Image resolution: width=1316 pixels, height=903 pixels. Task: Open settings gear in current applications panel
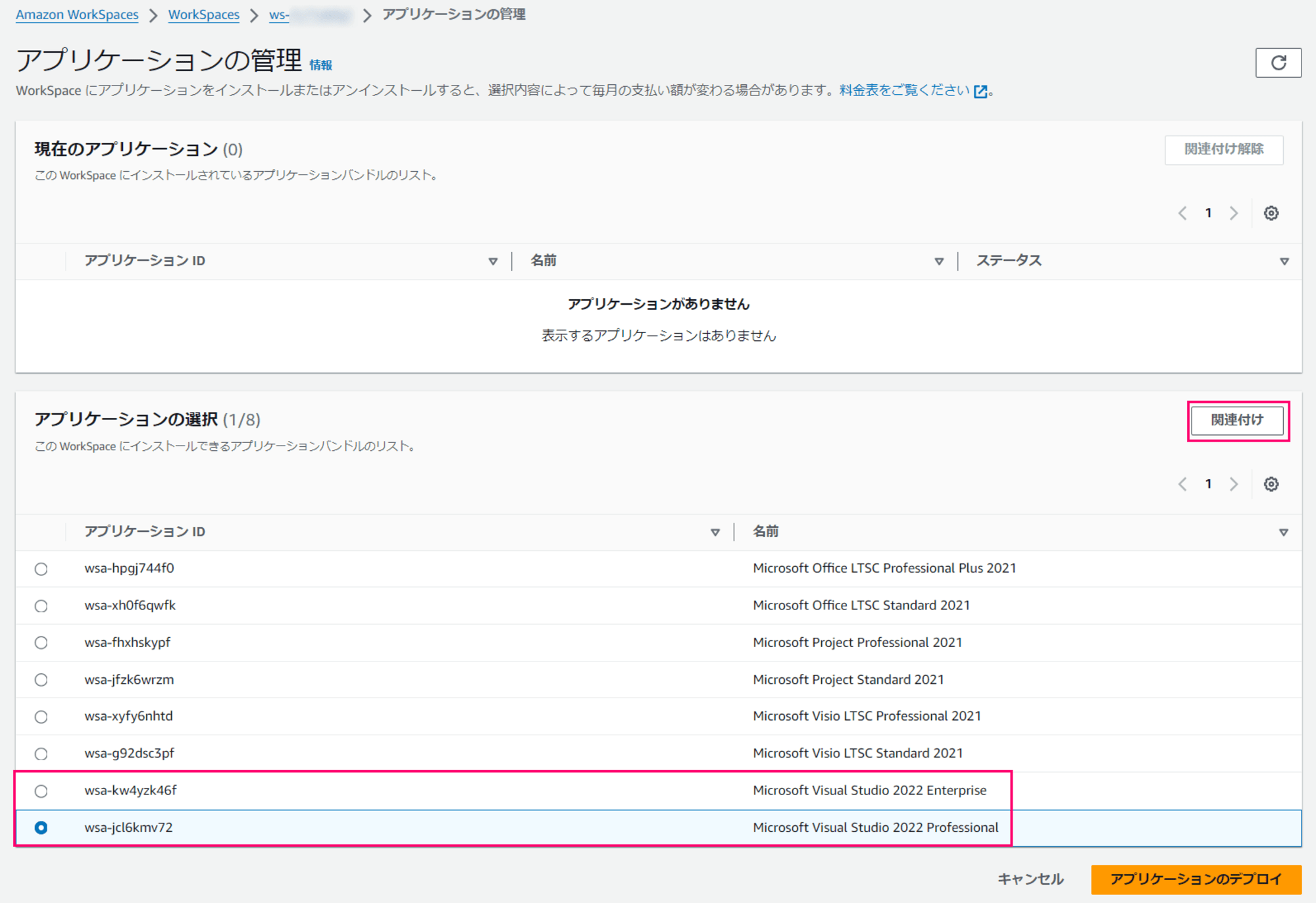click(x=1271, y=213)
